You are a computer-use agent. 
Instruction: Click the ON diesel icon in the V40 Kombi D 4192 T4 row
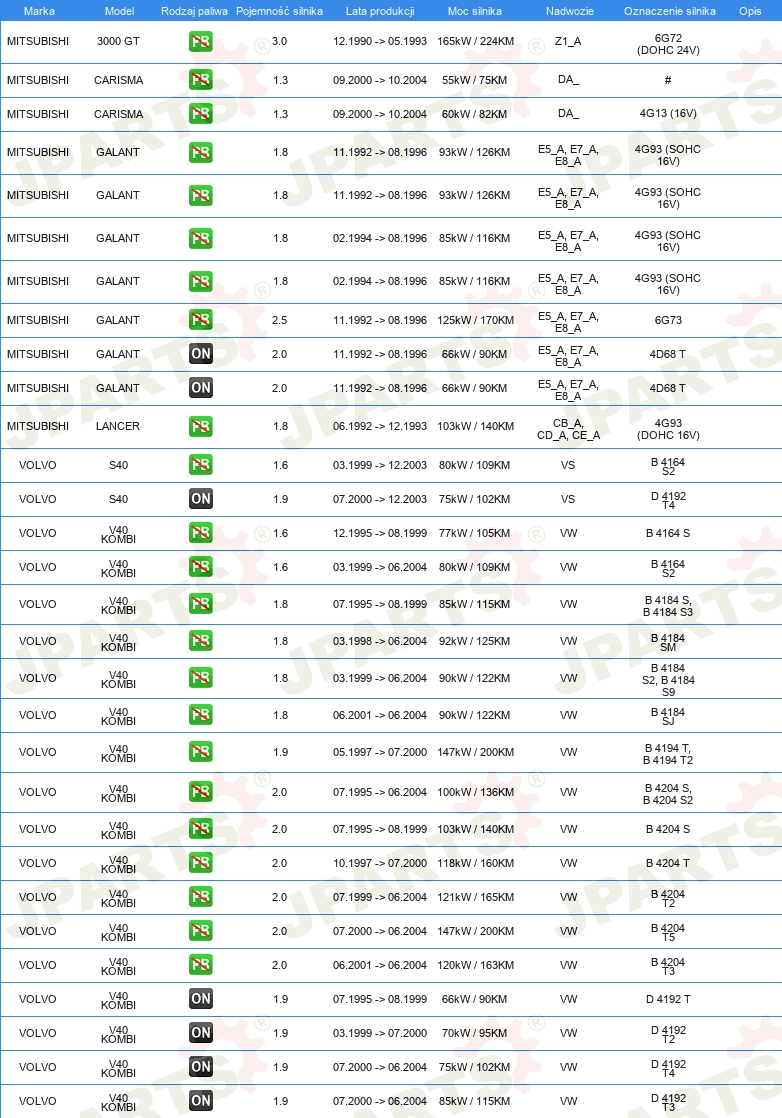tap(200, 1067)
